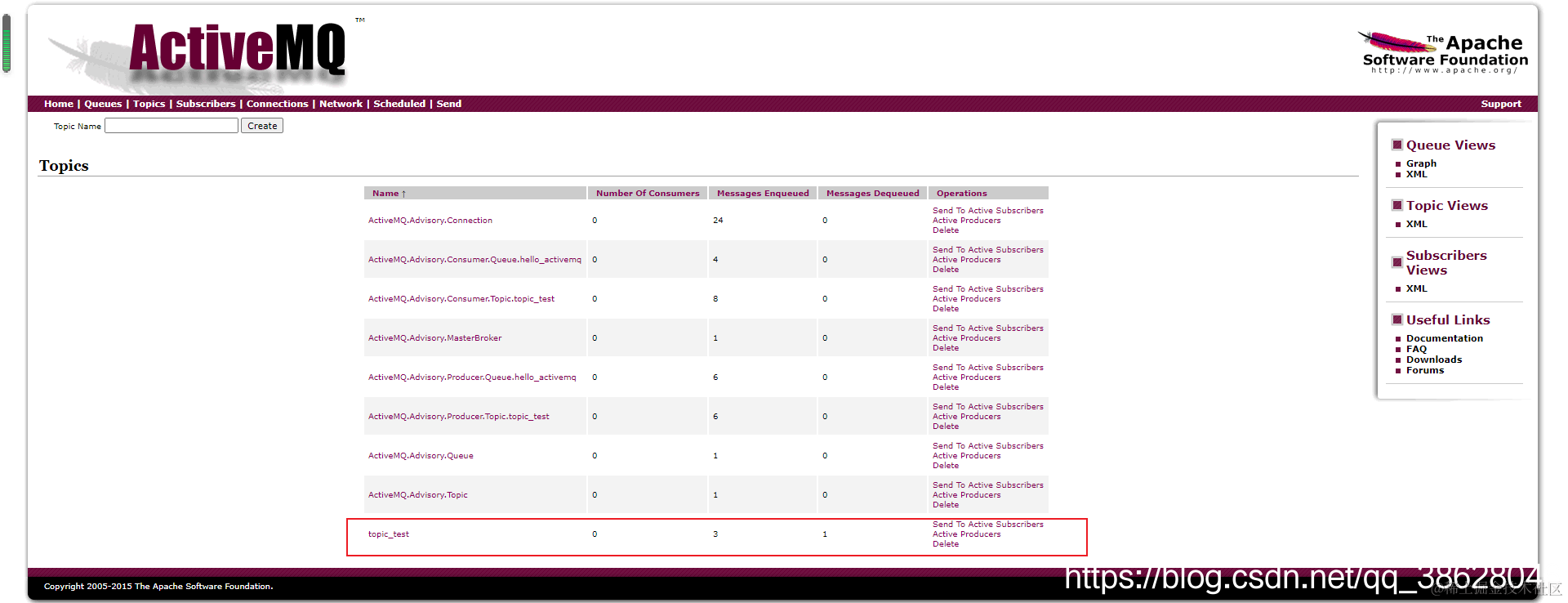Open Queue Views XML link
This screenshot has width=1568, height=603.
point(1417,174)
